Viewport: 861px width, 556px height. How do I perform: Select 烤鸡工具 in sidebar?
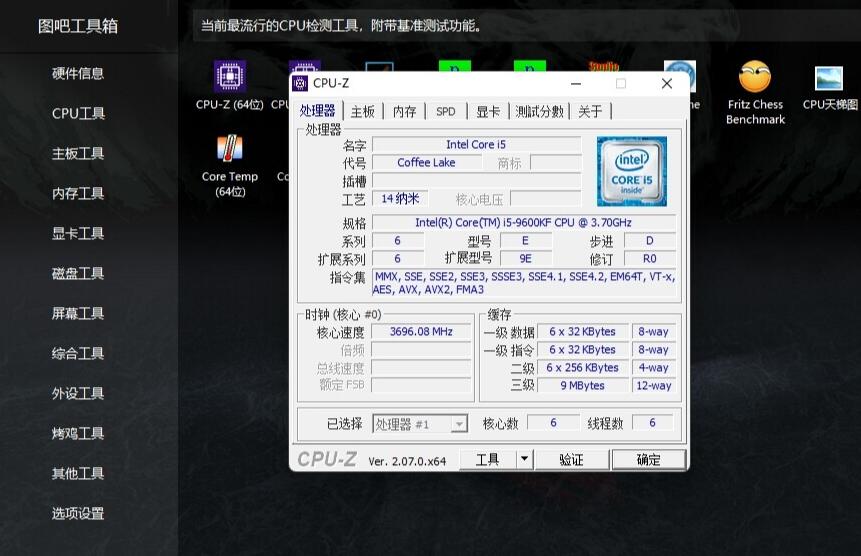tap(78, 434)
